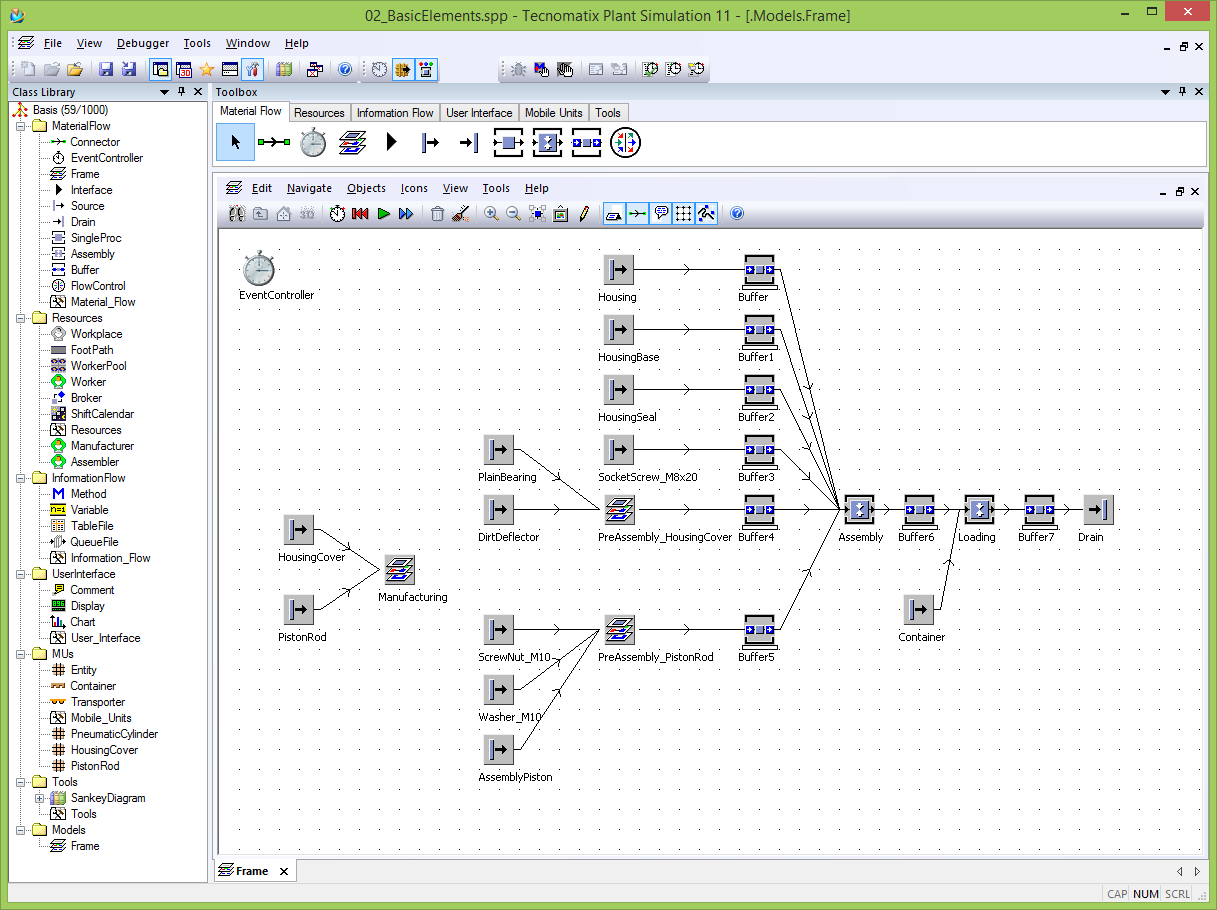This screenshot has width=1217, height=910.
Task: Switch to the Information Flow toolbox tab
Action: click(x=395, y=113)
